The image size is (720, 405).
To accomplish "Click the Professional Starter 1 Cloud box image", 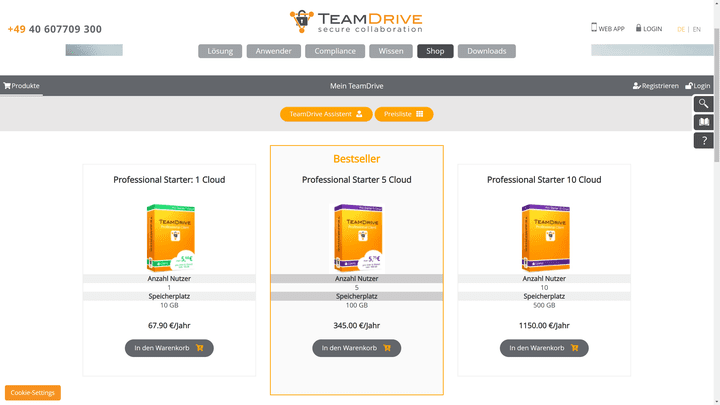I will [x=170, y=238].
